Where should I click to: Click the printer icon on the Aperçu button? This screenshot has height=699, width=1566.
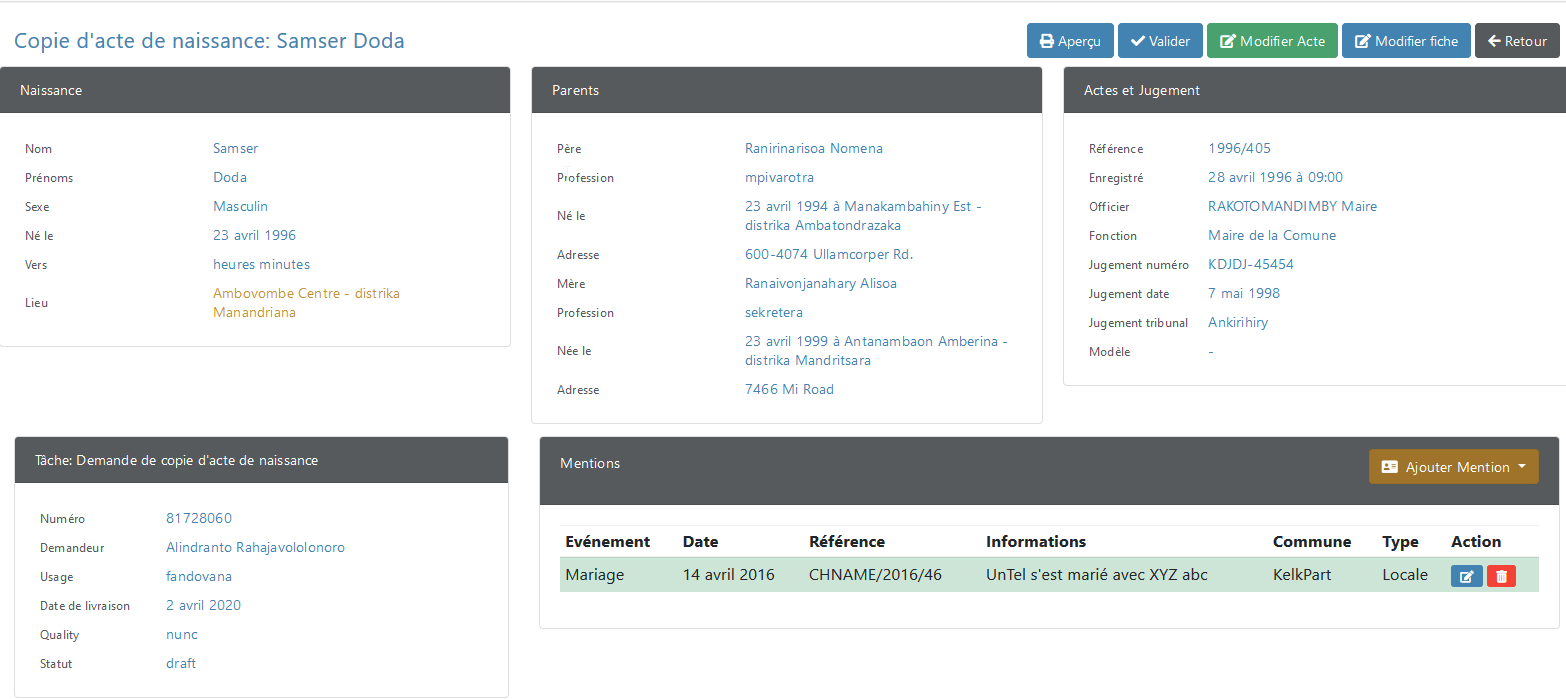[x=1047, y=41]
